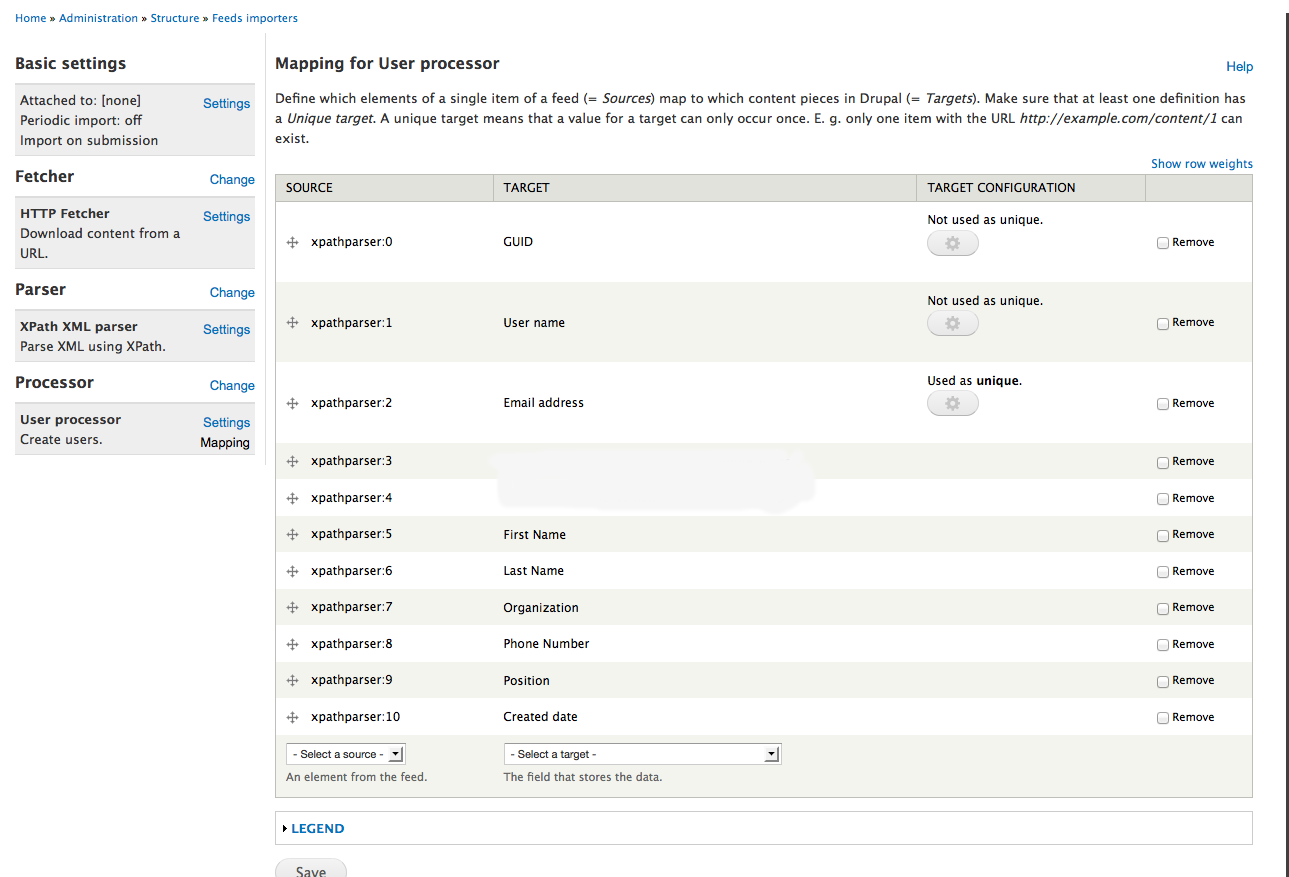Click Show row weights link

point(1201,163)
